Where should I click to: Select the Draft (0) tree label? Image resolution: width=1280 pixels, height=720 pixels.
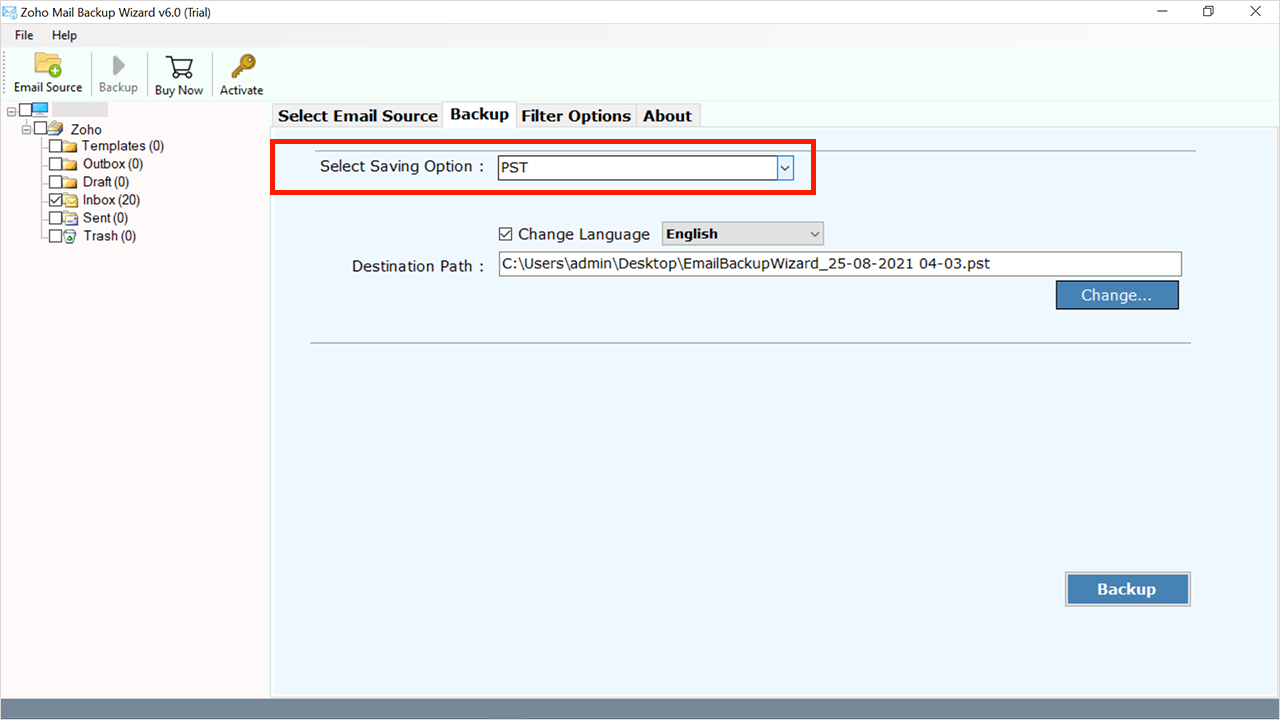[x=106, y=182]
